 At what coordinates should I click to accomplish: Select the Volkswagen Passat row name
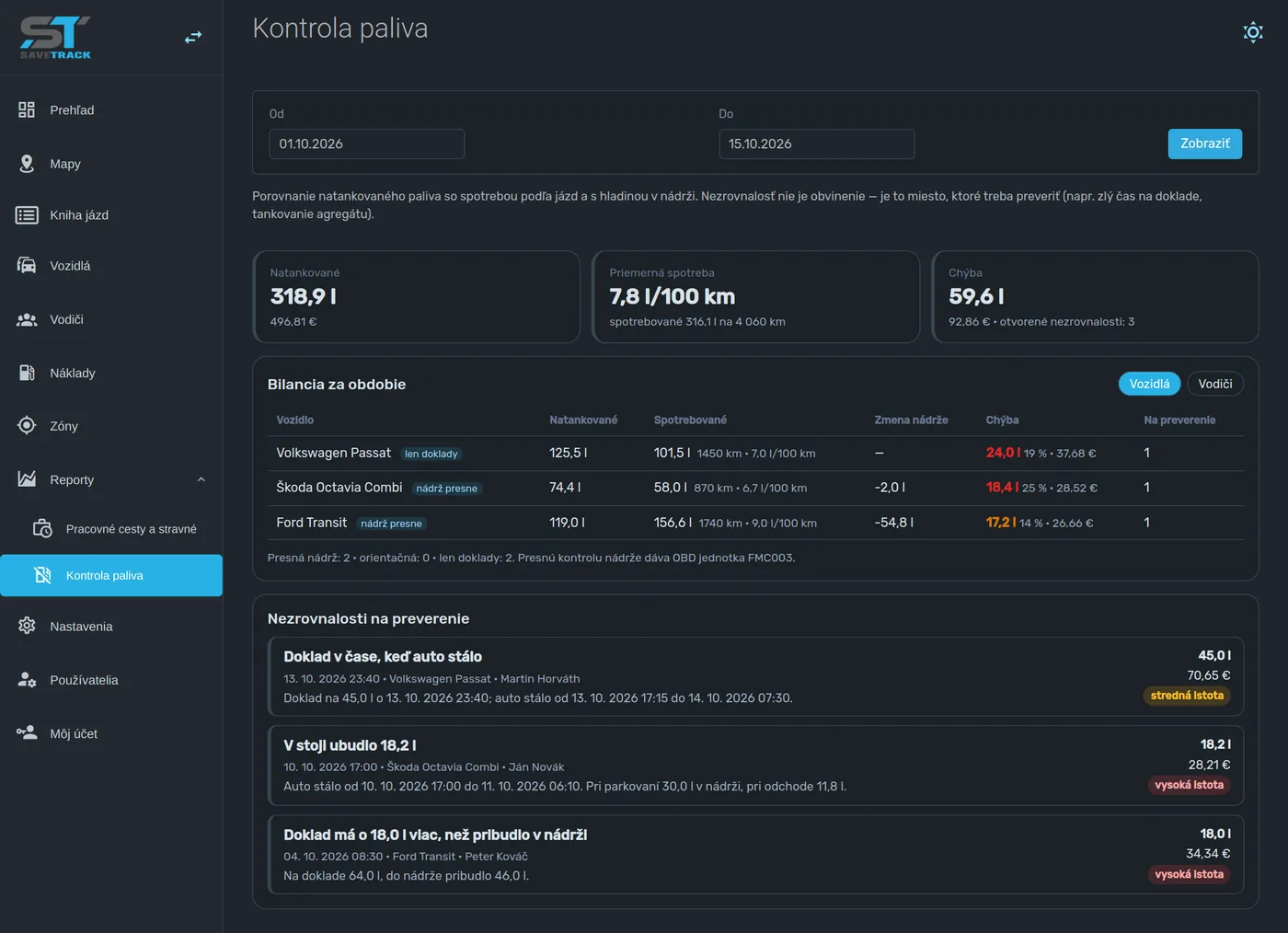tap(334, 453)
